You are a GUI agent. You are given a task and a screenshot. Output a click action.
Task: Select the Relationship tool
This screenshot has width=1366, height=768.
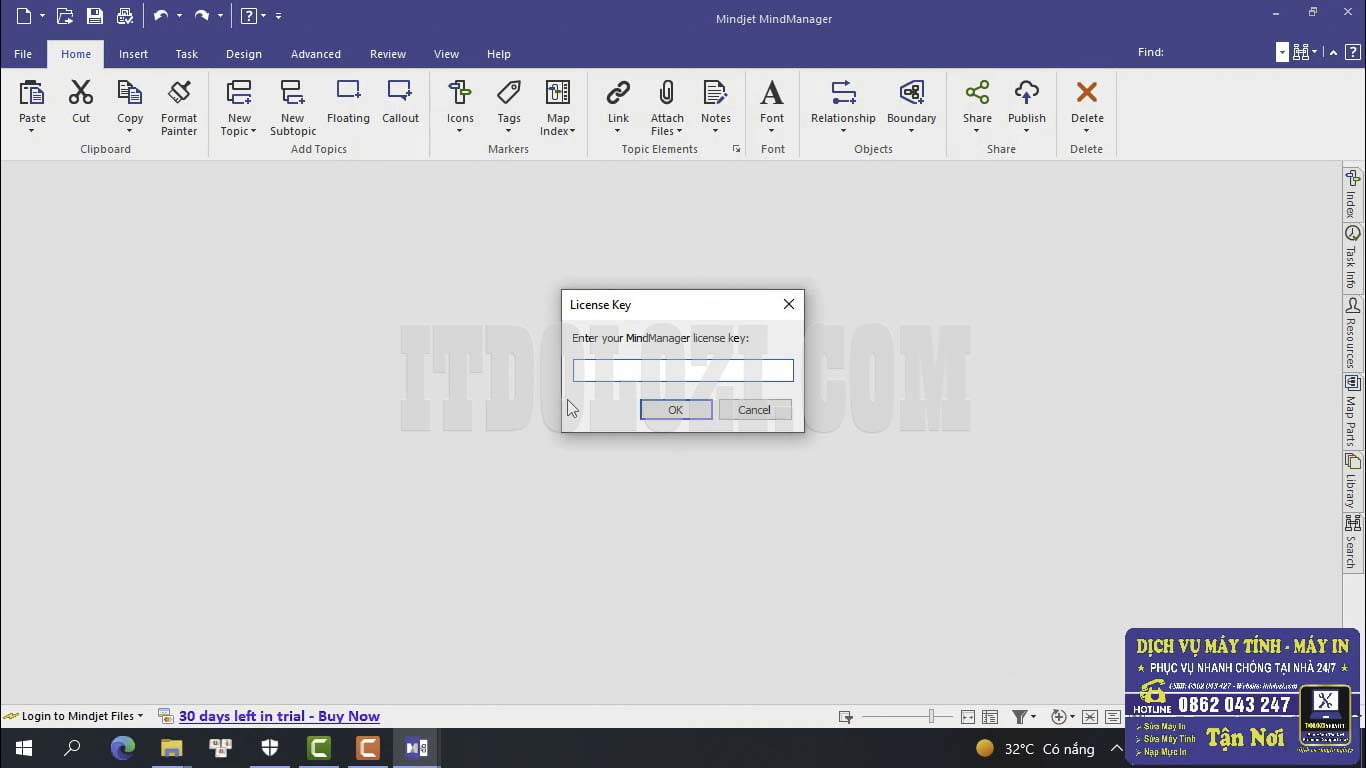842,105
